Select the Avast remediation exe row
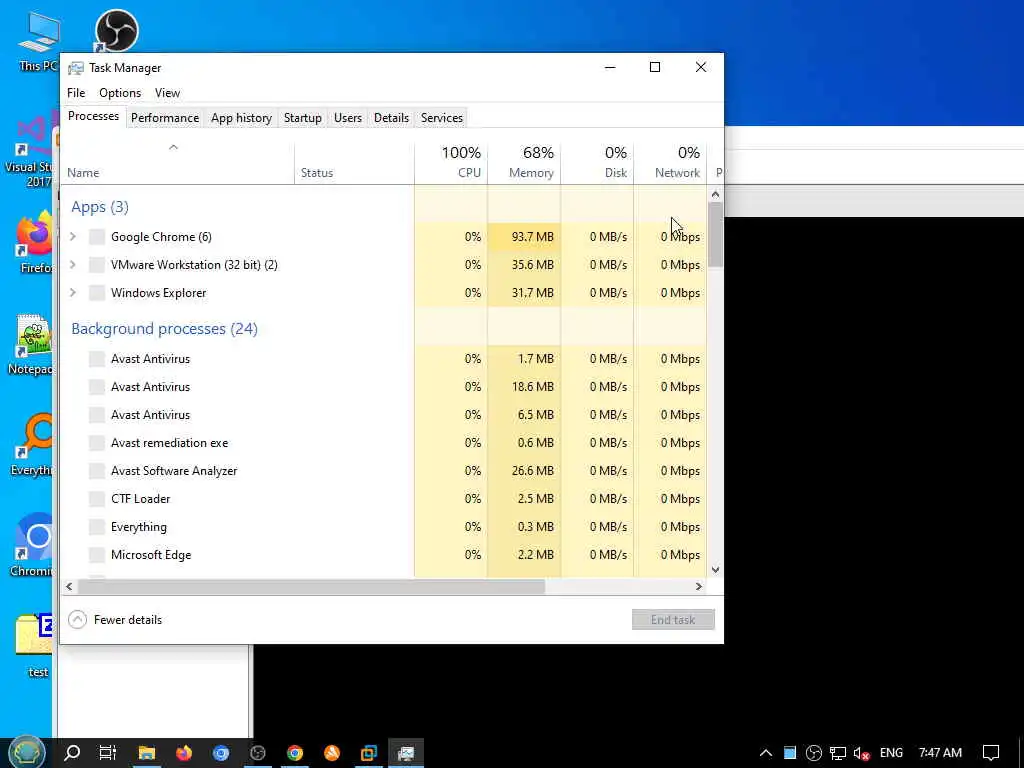 (x=383, y=443)
